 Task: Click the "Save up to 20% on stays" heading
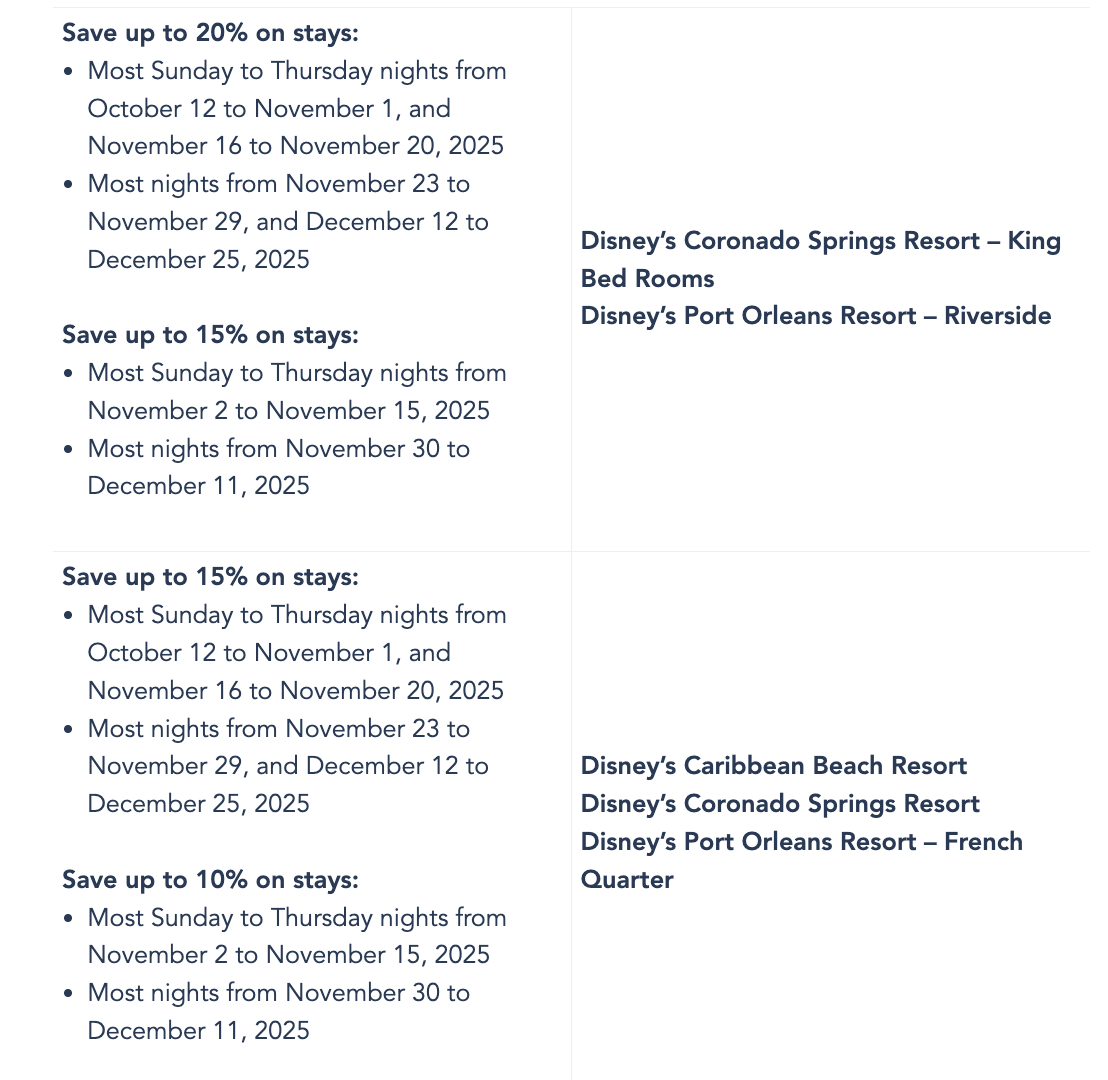(210, 33)
